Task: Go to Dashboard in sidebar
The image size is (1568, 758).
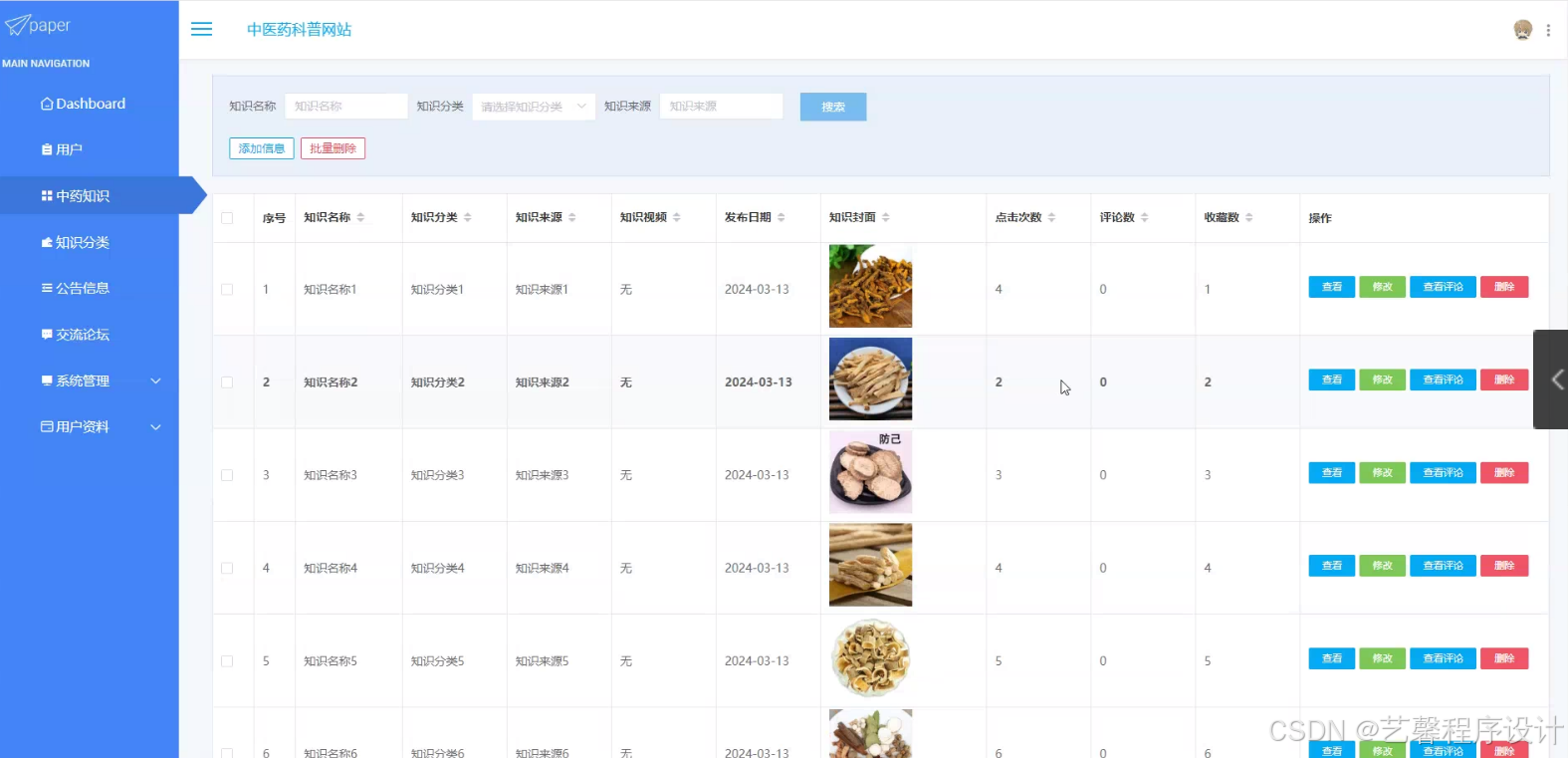Action: point(83,104)
